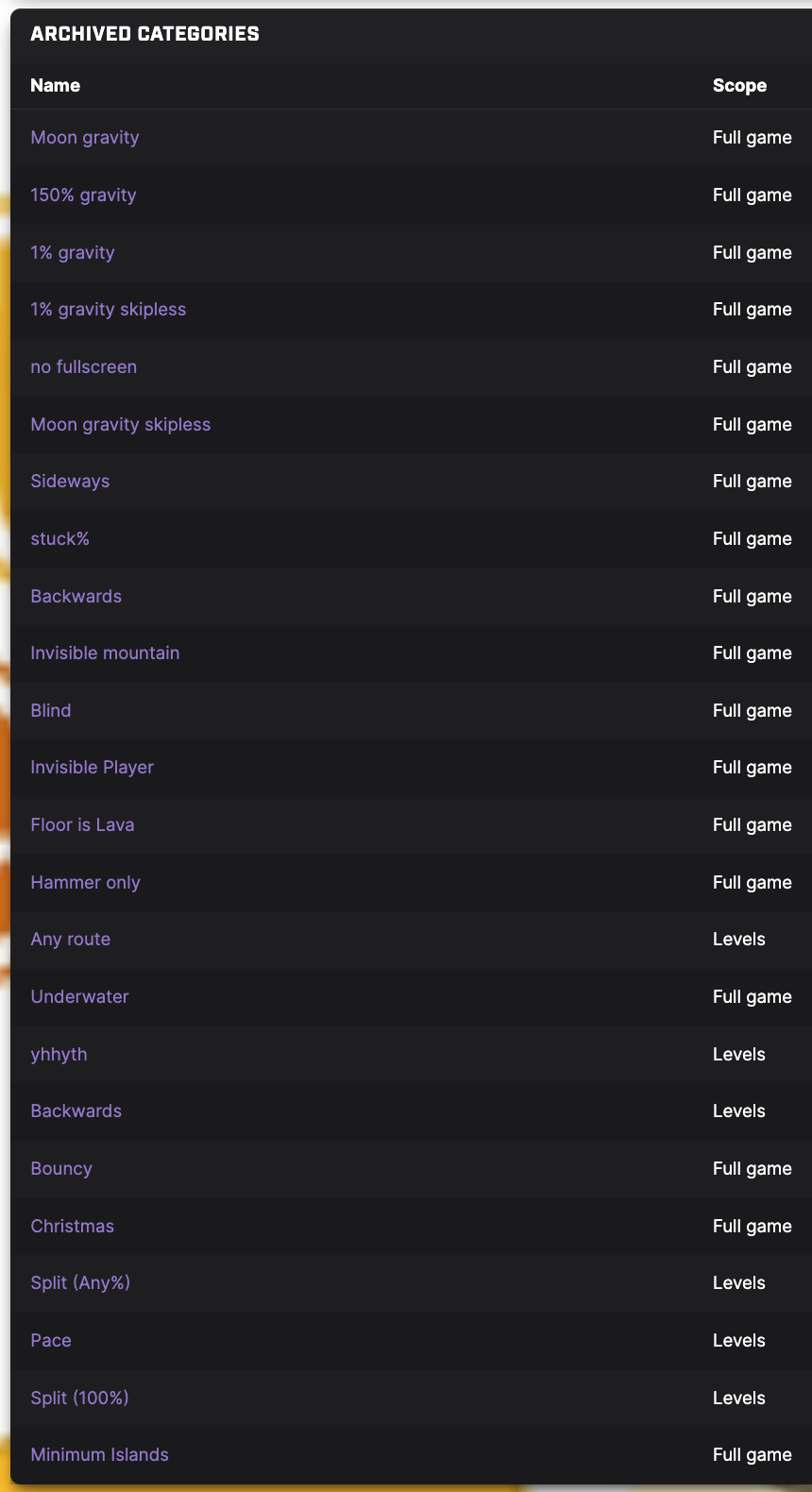This screenshot has height=1492, width=812.
Task: Click the Name column header
Action: point(55,86)
